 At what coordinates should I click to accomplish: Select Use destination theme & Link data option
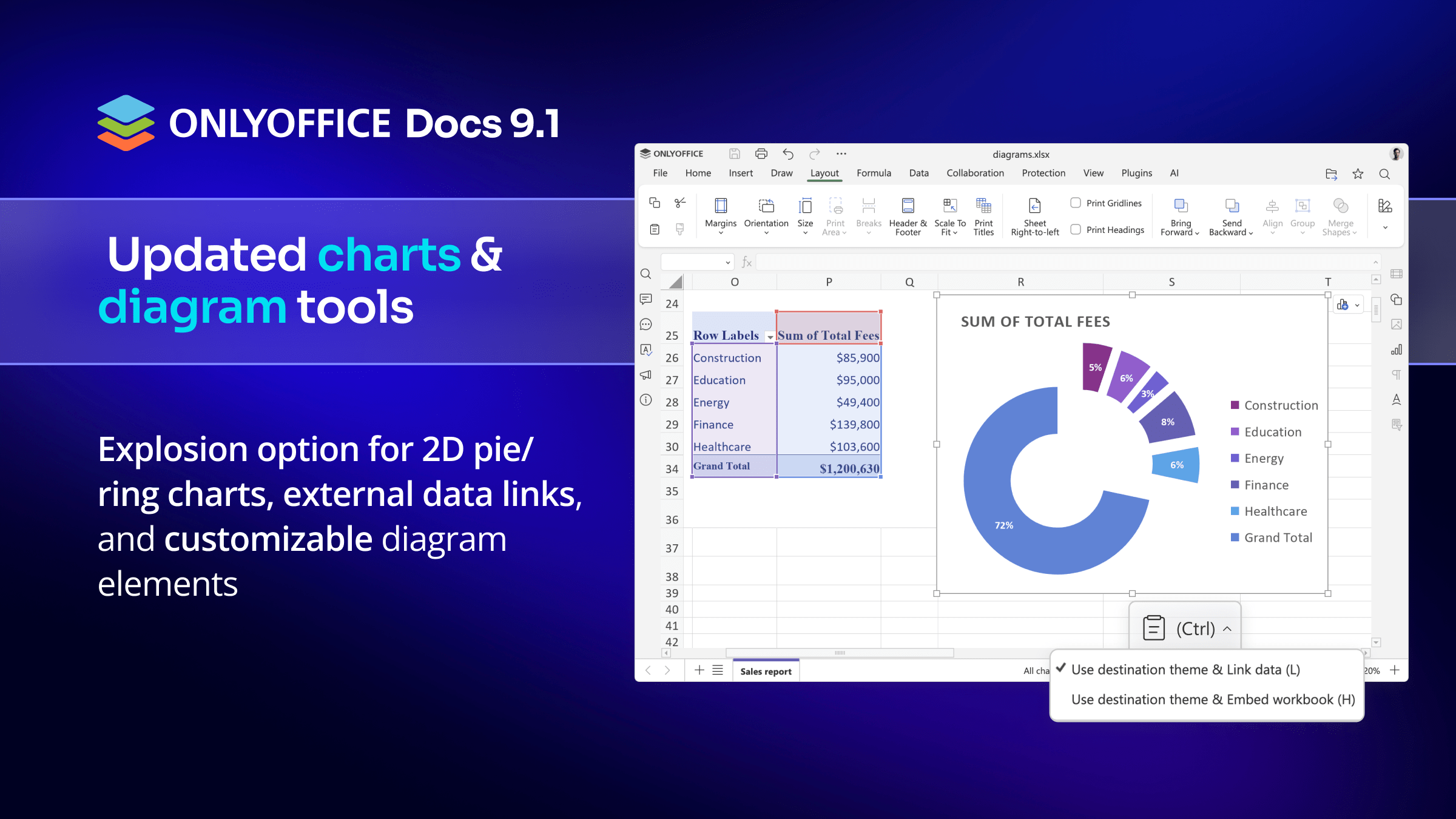(1185, 670)
